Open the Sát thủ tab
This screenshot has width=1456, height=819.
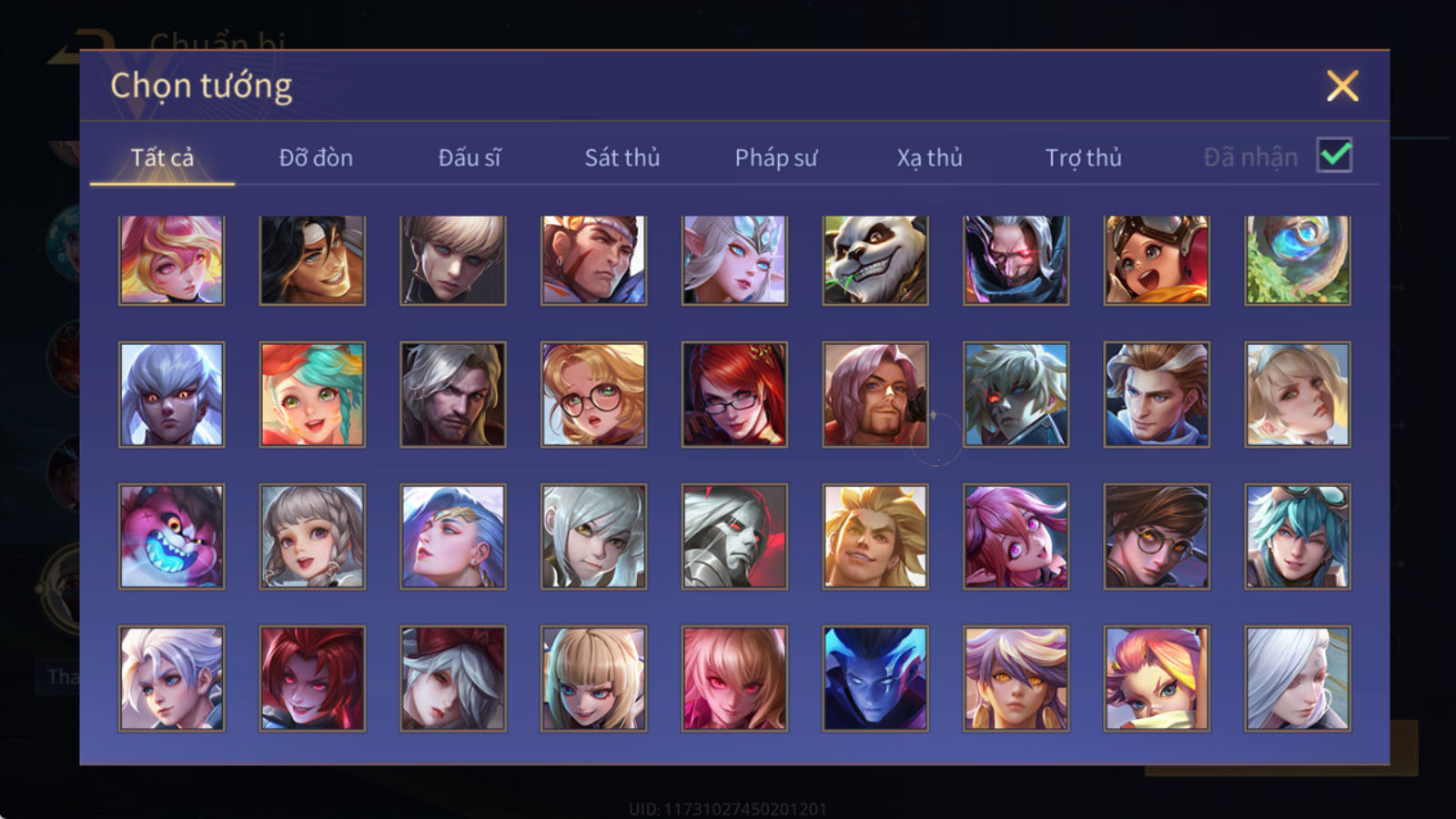622,157
